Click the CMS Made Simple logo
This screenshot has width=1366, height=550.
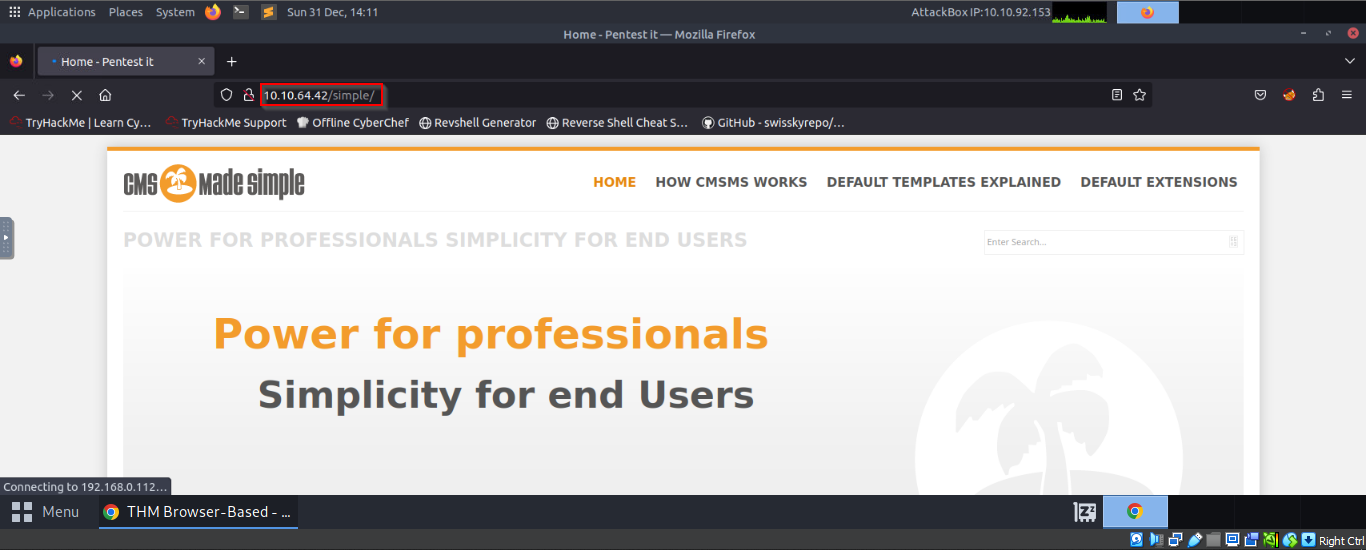pos(214,182)
